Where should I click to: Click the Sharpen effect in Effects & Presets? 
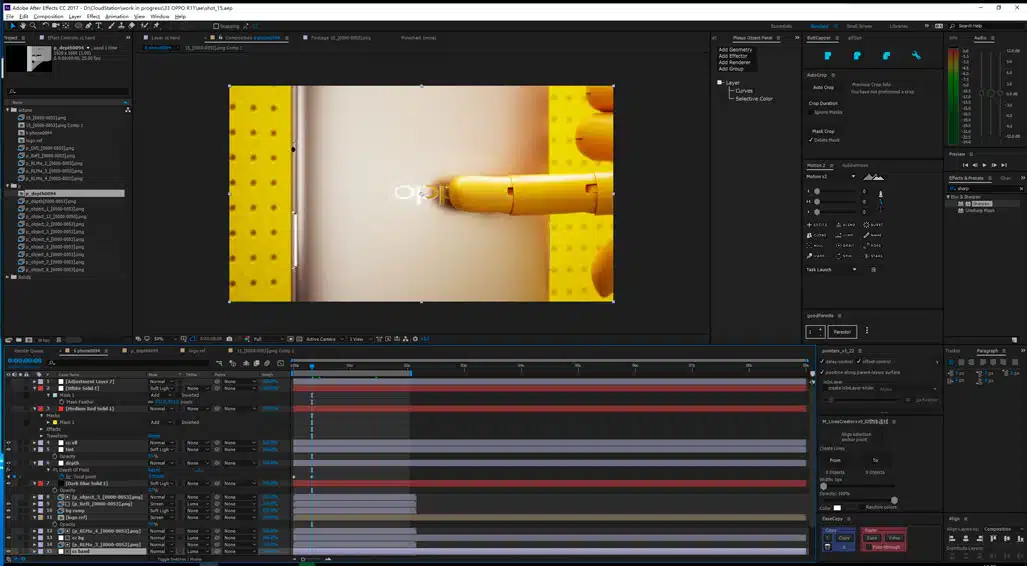point(984,203)
